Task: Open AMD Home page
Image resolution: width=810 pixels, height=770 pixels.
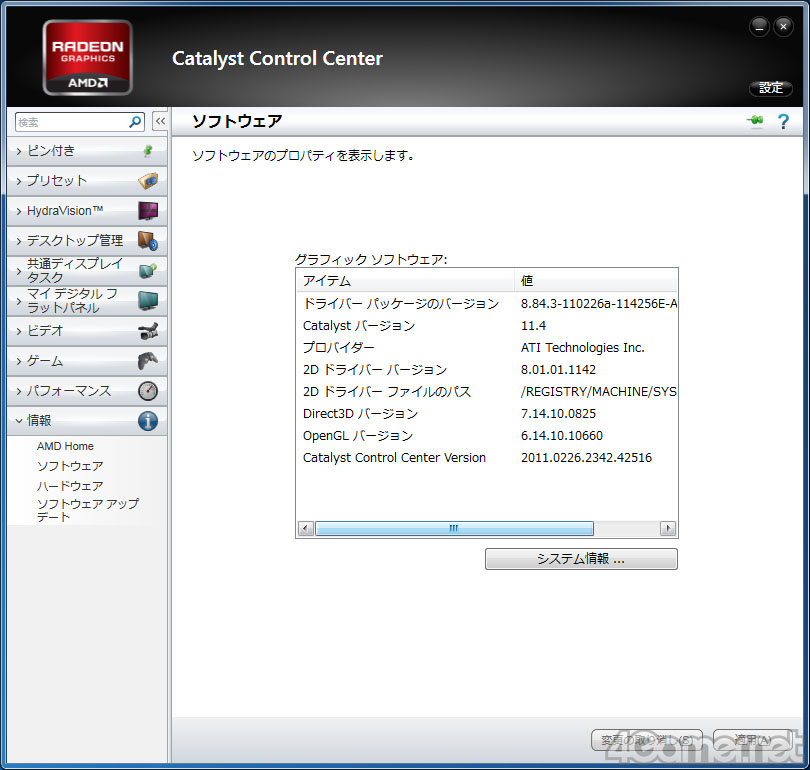Action: (65, 446)
